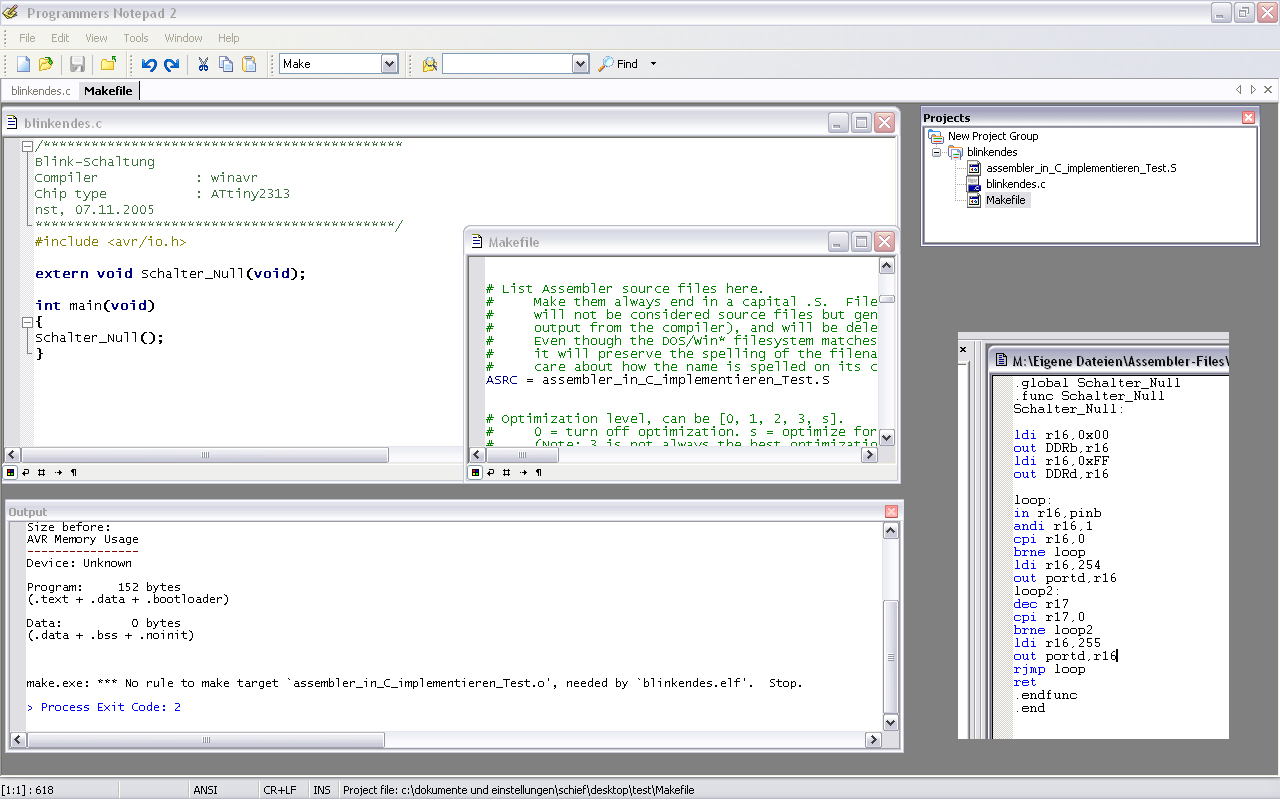
Task: Click the Process Exit Code: 2 line
Action: (104, 707)
